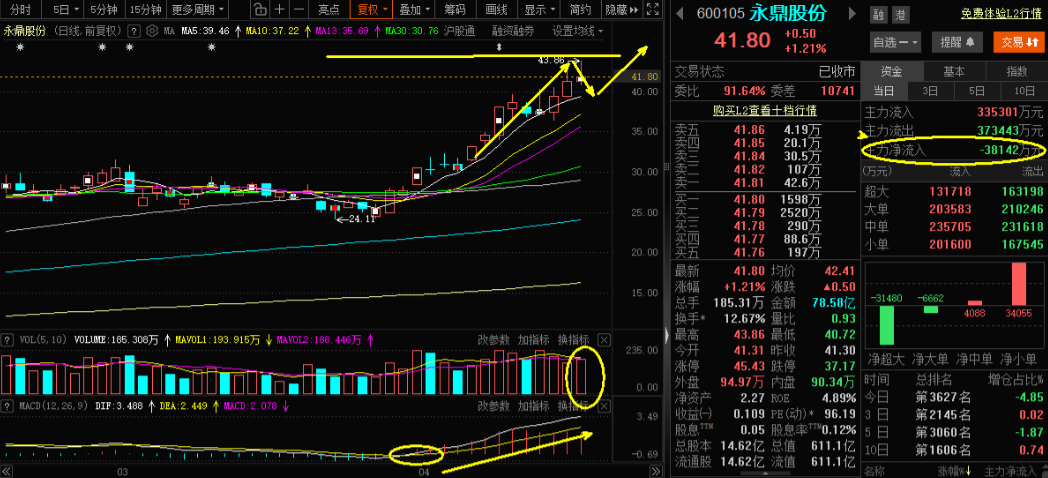Open 免费体验L2行情 link
1048x478 pixels.
pos(1001,15)
